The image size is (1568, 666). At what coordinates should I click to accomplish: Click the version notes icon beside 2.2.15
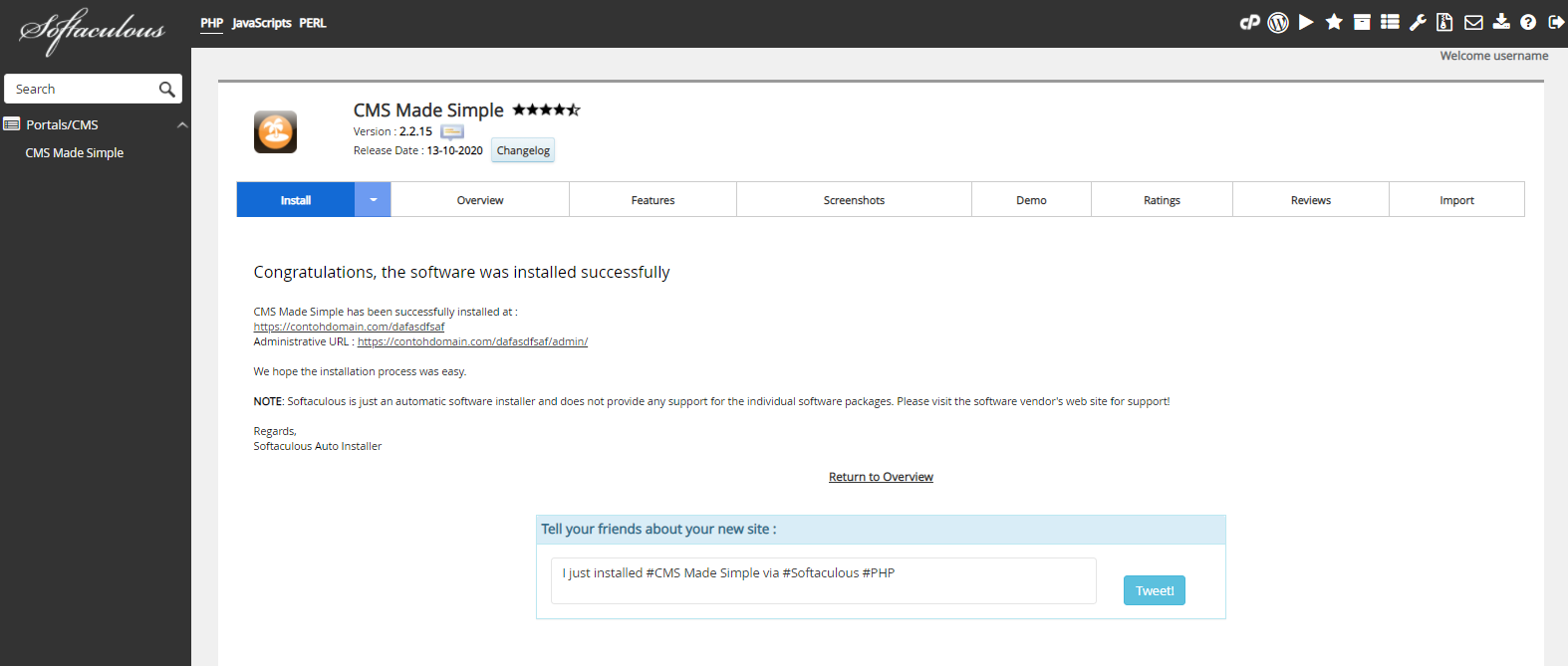click(452, 131)
